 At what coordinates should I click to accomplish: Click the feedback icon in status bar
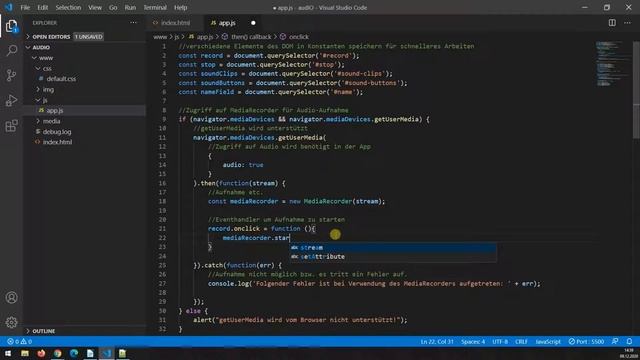(x=615, y=342)
